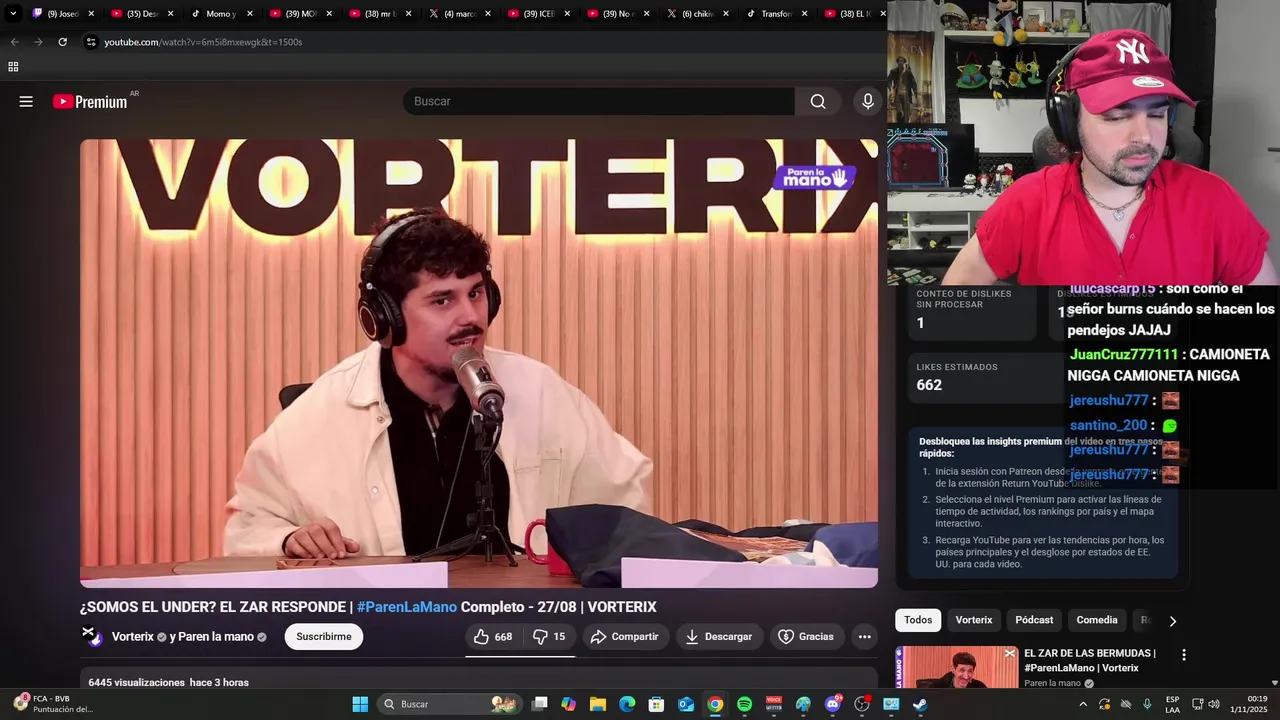Viewport: 1280px width, 720px height.
Task: Open system tray microphone indicator
Action: pyautogui.click(x=1147, y=704)
